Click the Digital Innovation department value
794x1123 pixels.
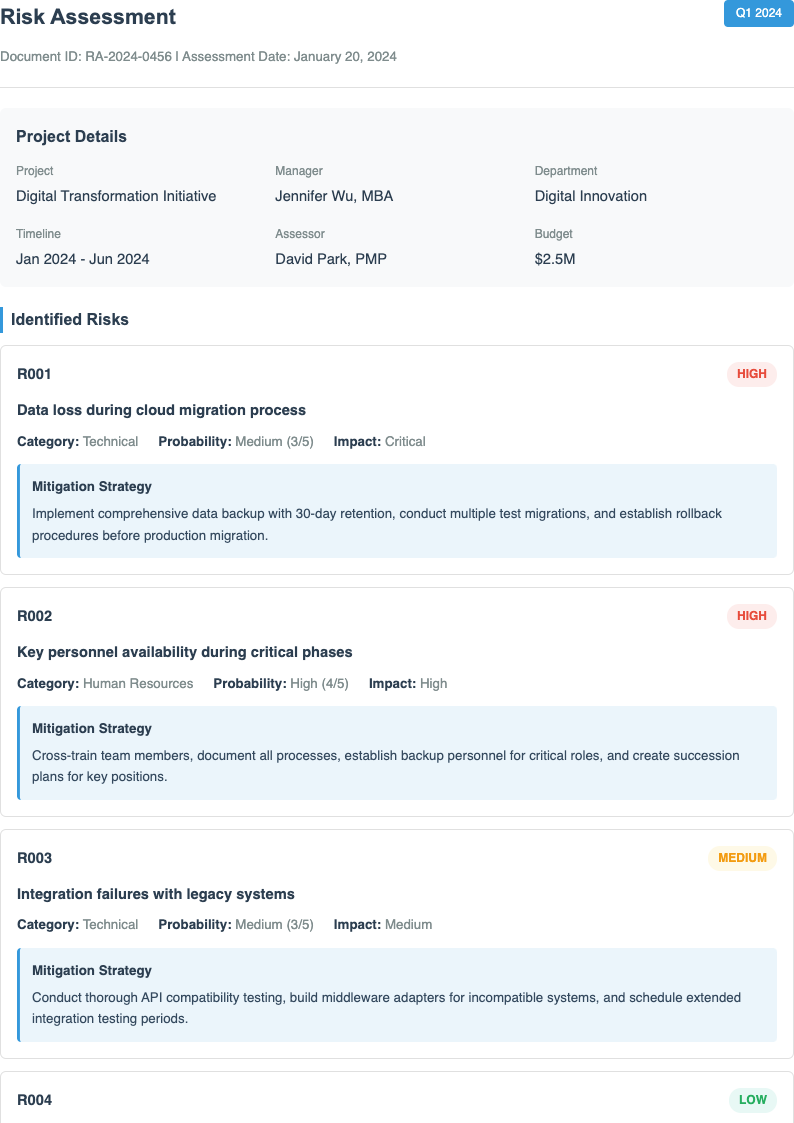(590, 196)
